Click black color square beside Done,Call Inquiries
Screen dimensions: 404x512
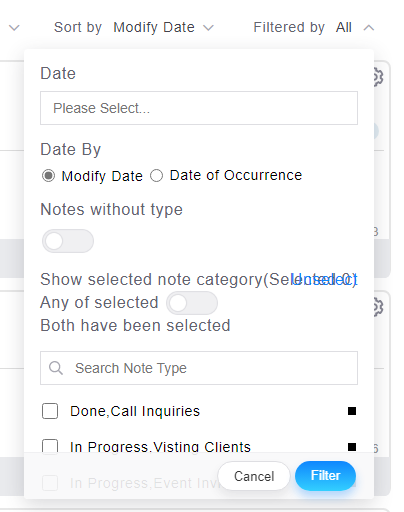click(x=352, y=411)
